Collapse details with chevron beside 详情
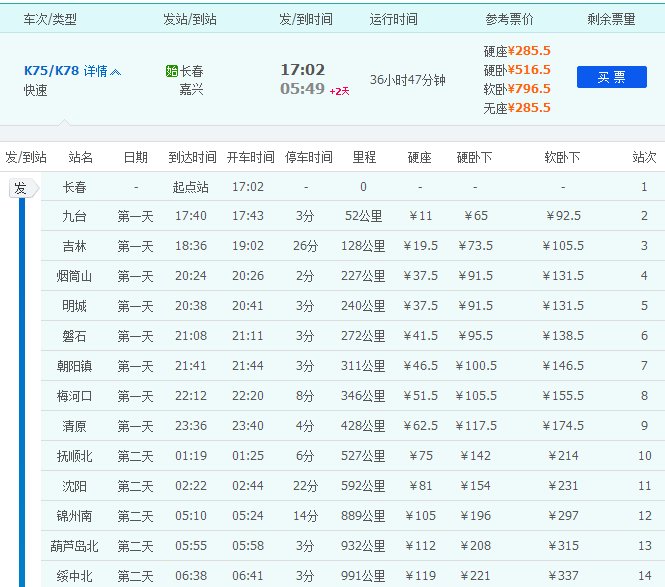665x587 pixels. tap(115, 72)
